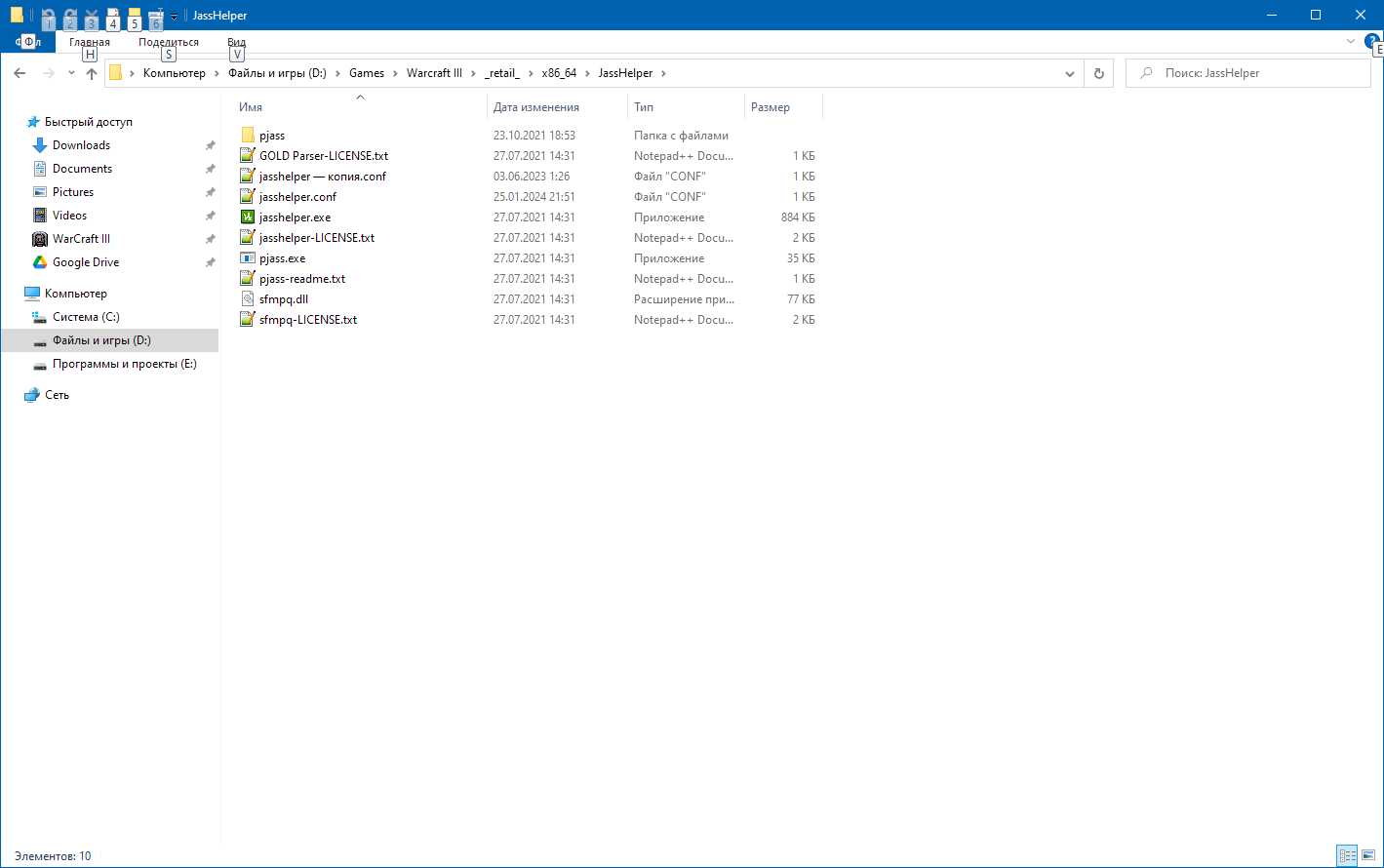Open Documents in the navigation pane
This screenshot has height=868, width=1384.
coord(82,169)
